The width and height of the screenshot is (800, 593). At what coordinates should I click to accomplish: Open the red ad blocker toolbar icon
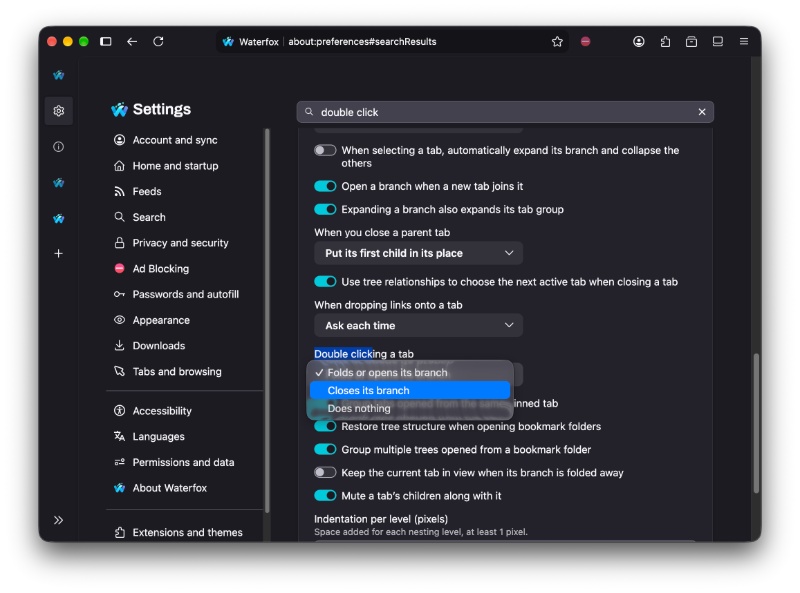click(585, 41)
